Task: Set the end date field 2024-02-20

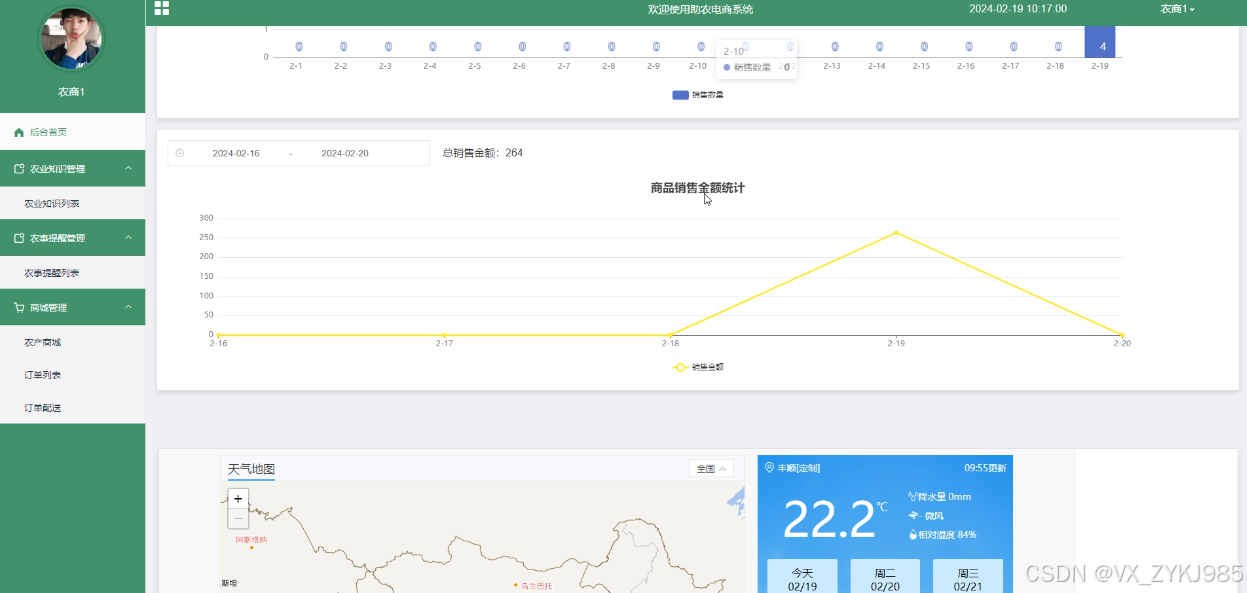Action: point(345,153)
